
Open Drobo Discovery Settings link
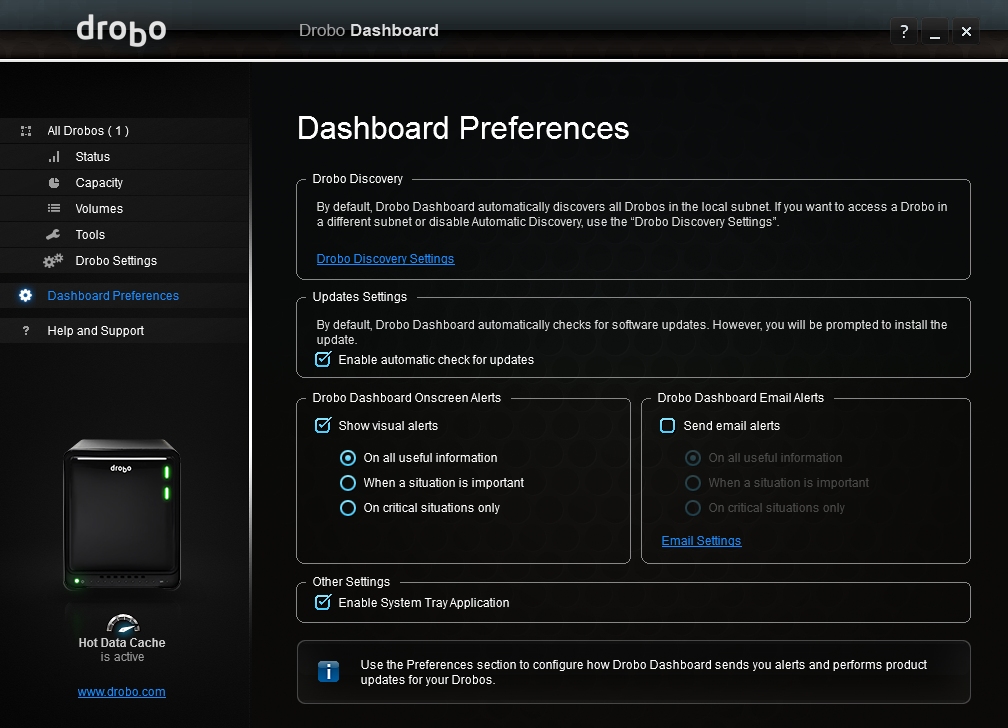(x=385, y=259)
